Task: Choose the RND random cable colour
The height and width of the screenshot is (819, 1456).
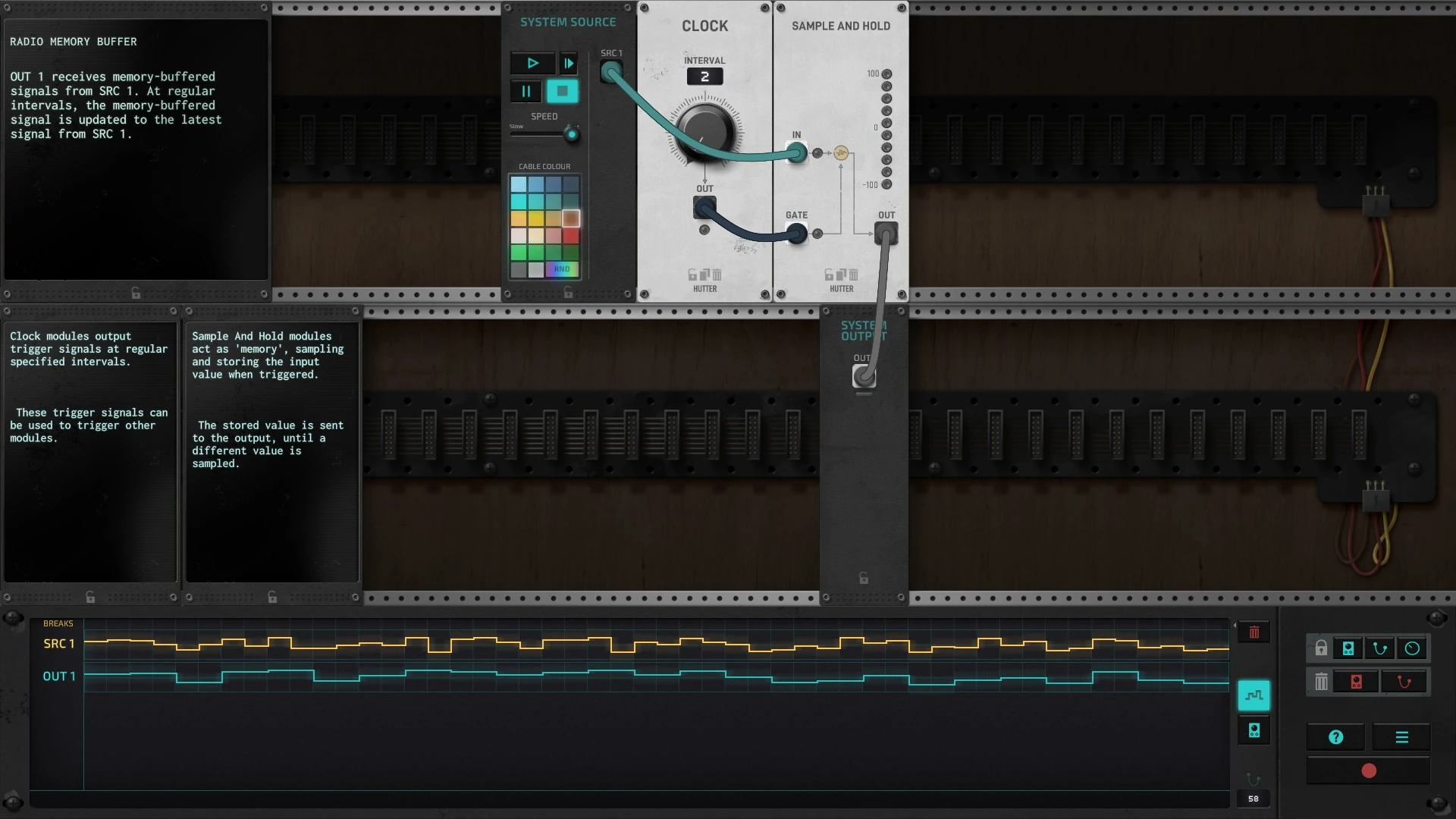Action: (562, 269)
